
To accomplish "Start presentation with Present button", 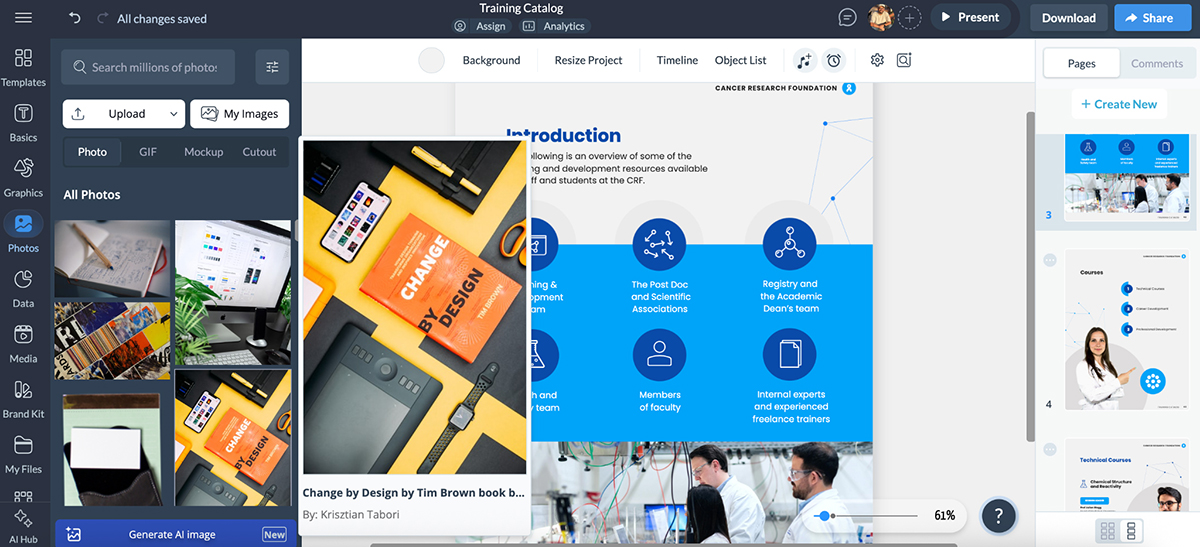I will (x=969, y=17).
